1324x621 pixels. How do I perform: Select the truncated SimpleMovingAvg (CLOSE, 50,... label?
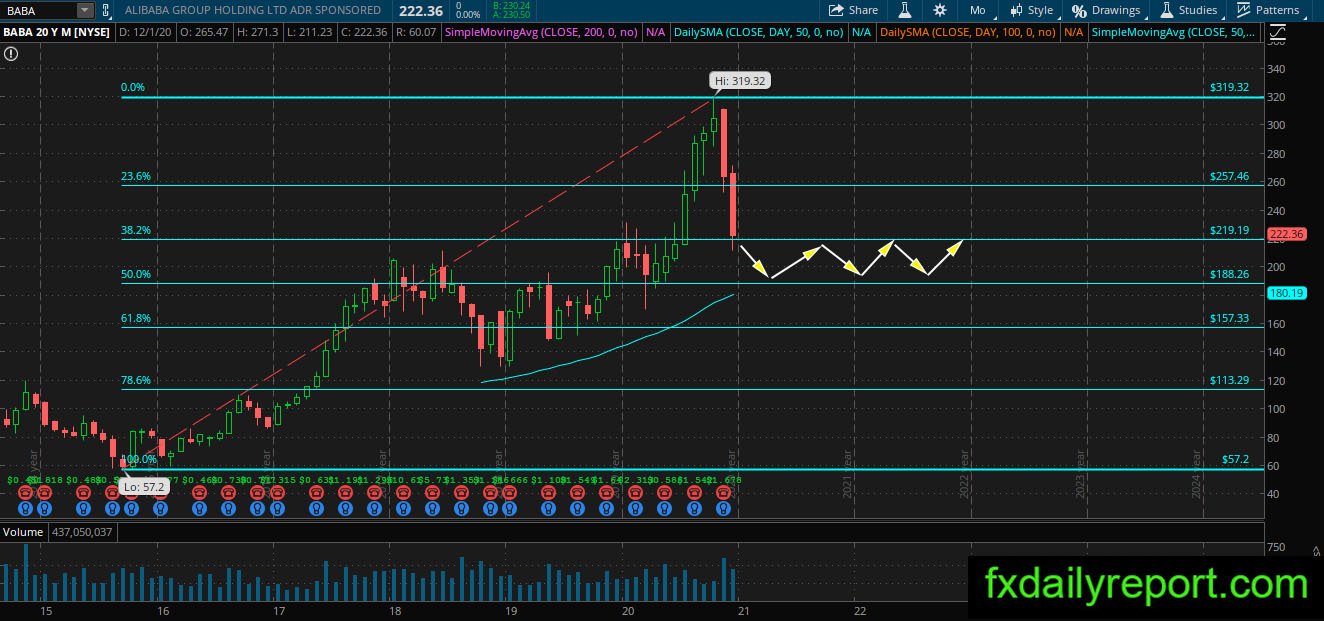pos(1174,32)
